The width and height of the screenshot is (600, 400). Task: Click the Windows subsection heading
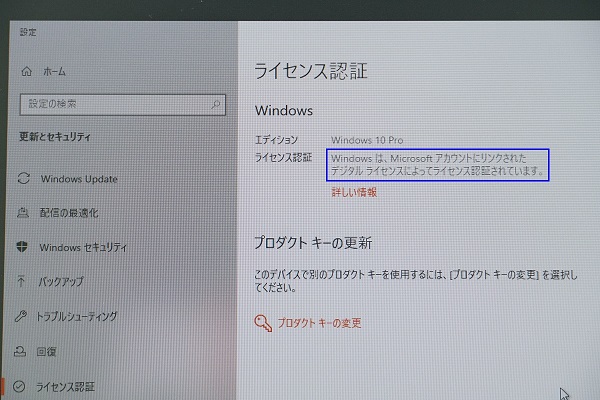284,111
